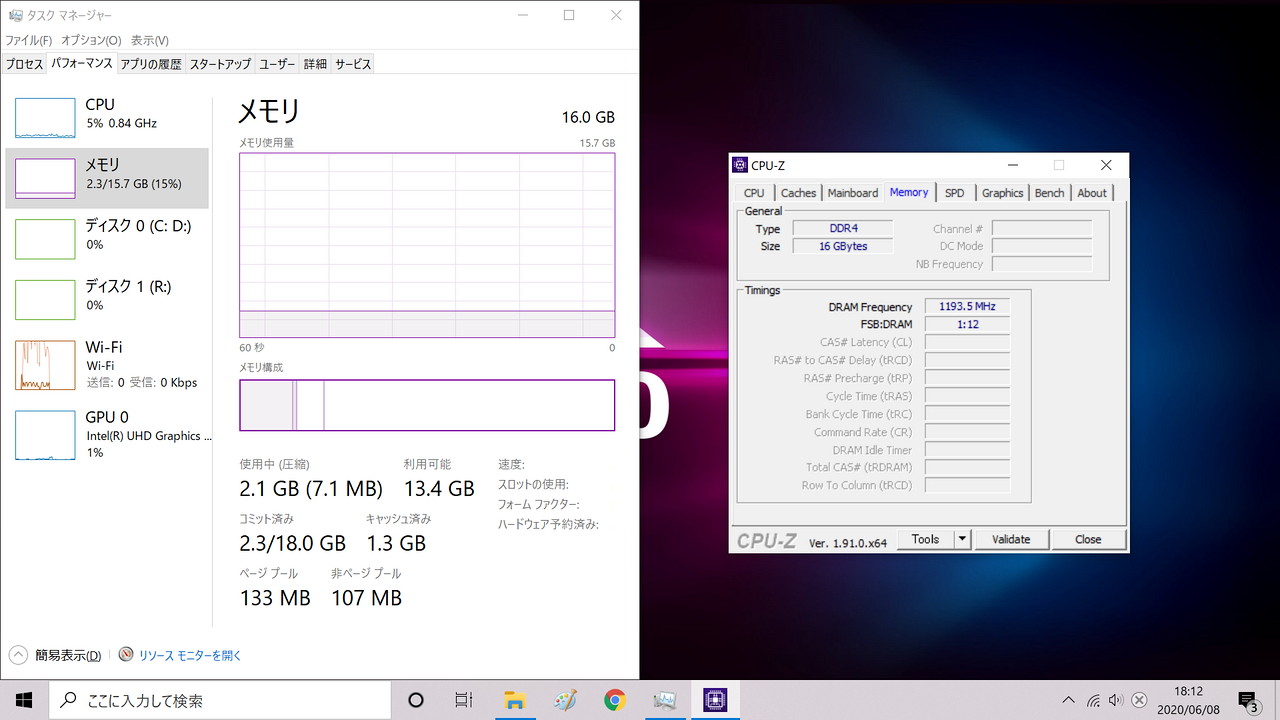Click Close button in CPU-Z
Viewport: 1280px width, 720px height.
click(1088, 539)
